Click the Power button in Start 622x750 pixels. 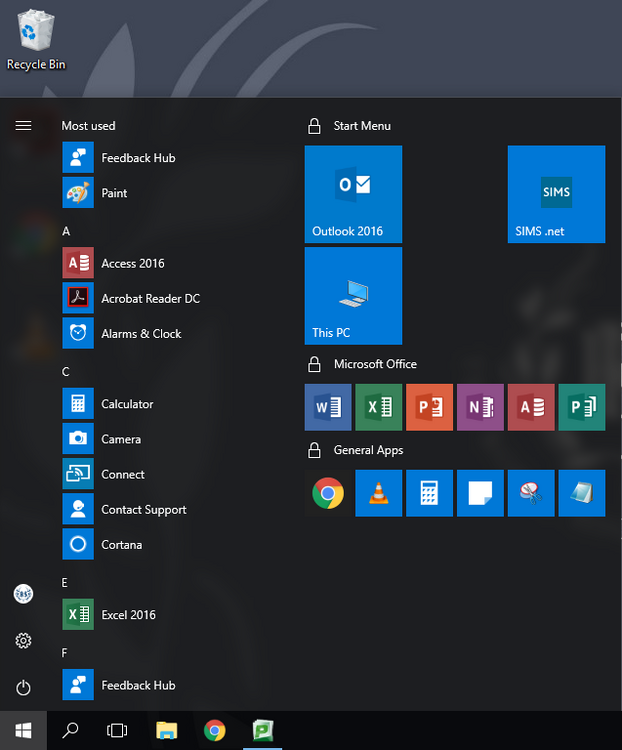[x=23, y=688]
